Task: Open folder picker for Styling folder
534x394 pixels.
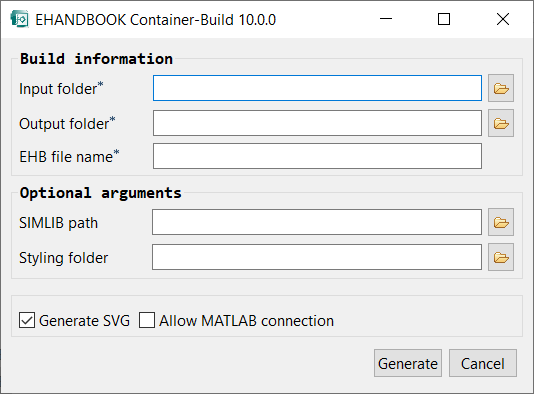Action: [501, 257]
